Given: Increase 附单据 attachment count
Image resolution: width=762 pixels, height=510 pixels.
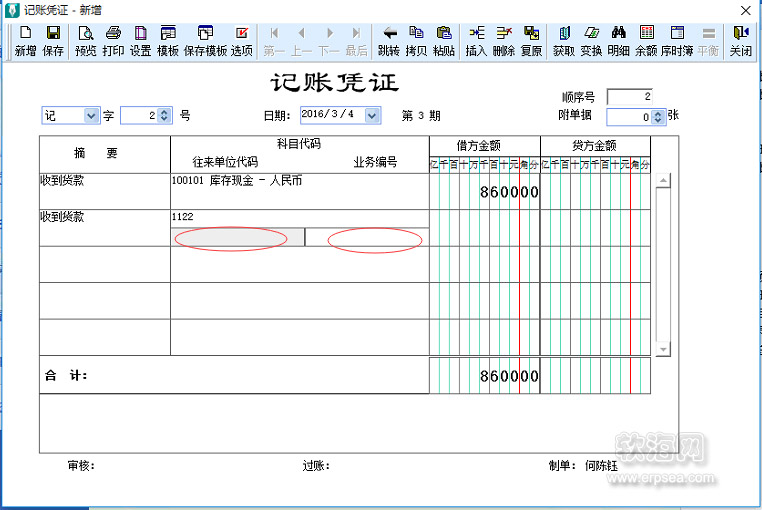Looking at the screenshot, I should (658, 113).
